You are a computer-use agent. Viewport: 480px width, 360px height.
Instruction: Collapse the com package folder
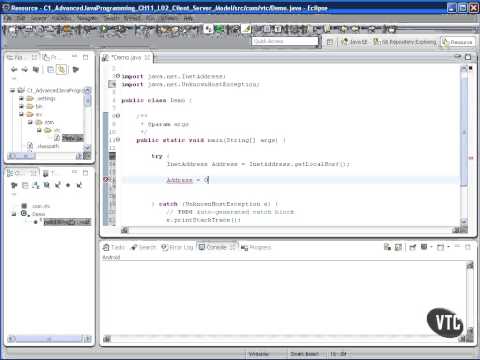tap(30, 122)
